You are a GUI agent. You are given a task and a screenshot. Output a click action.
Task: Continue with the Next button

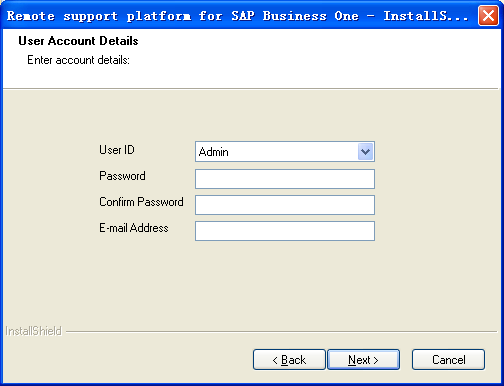pyautogui.click(x=363, y=360)
